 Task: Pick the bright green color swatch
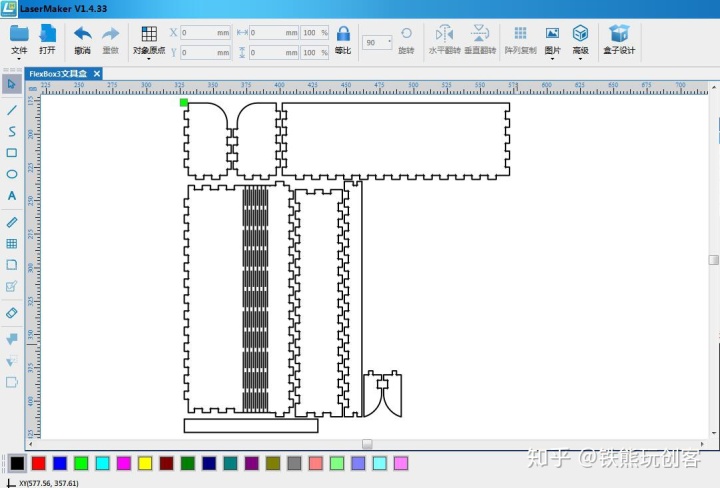(x=81, y=463)
